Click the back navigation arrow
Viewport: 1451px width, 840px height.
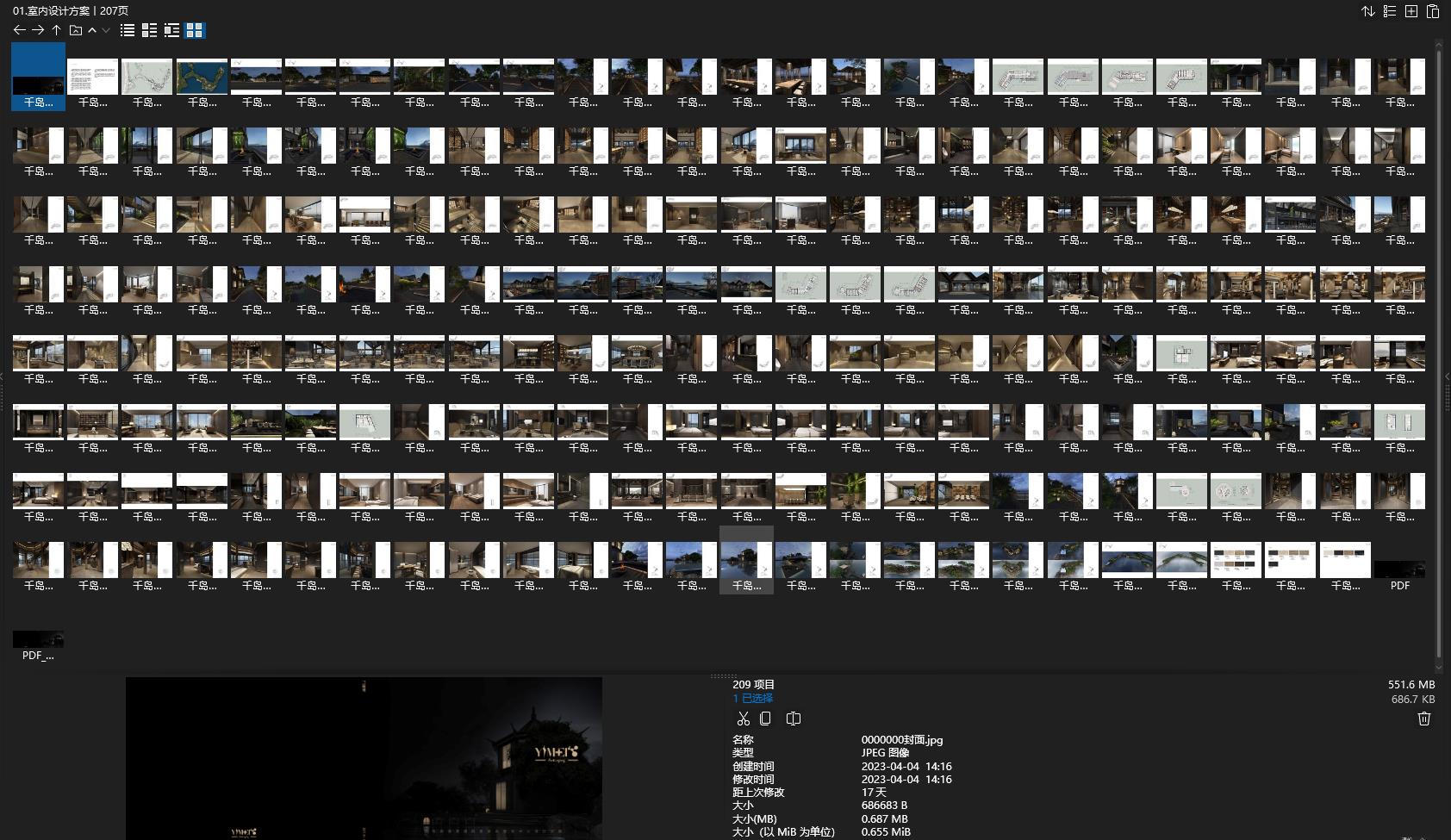pos(19,30)
